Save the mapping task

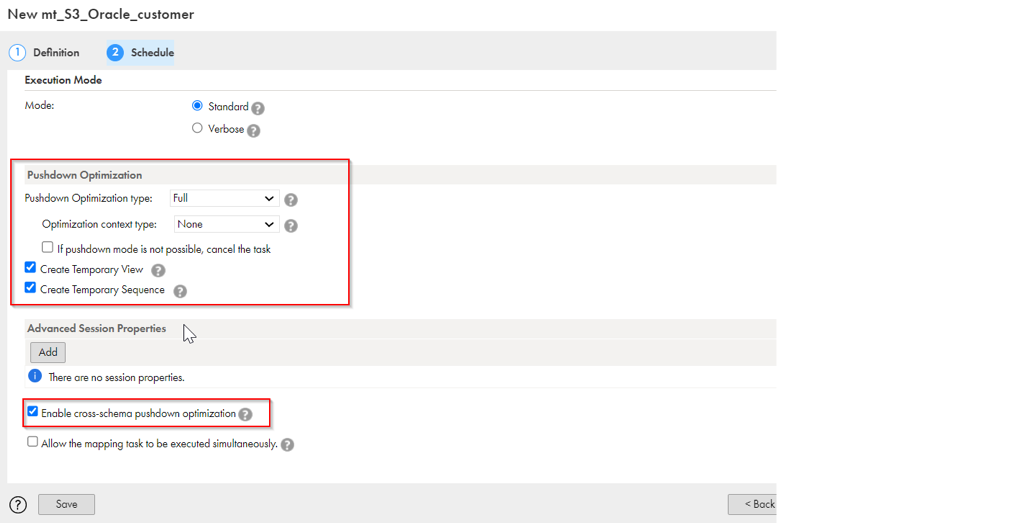pos(66,504)
